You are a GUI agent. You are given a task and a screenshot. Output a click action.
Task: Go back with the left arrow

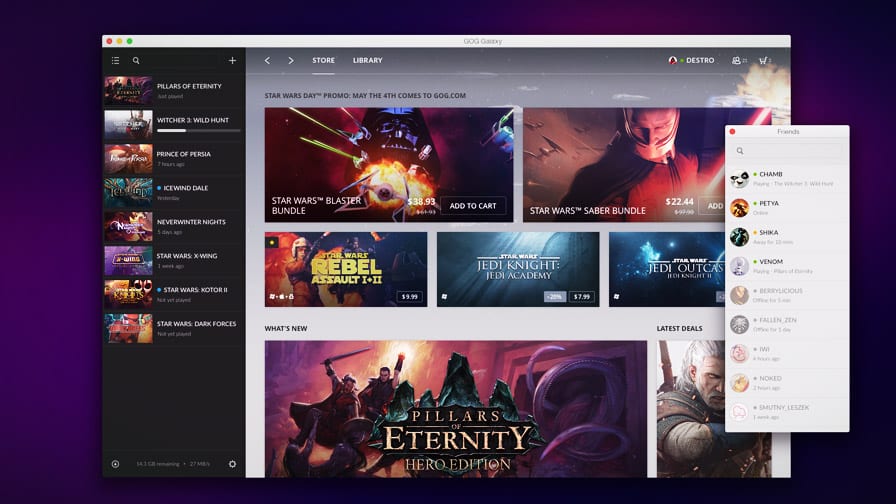(267, 60)
